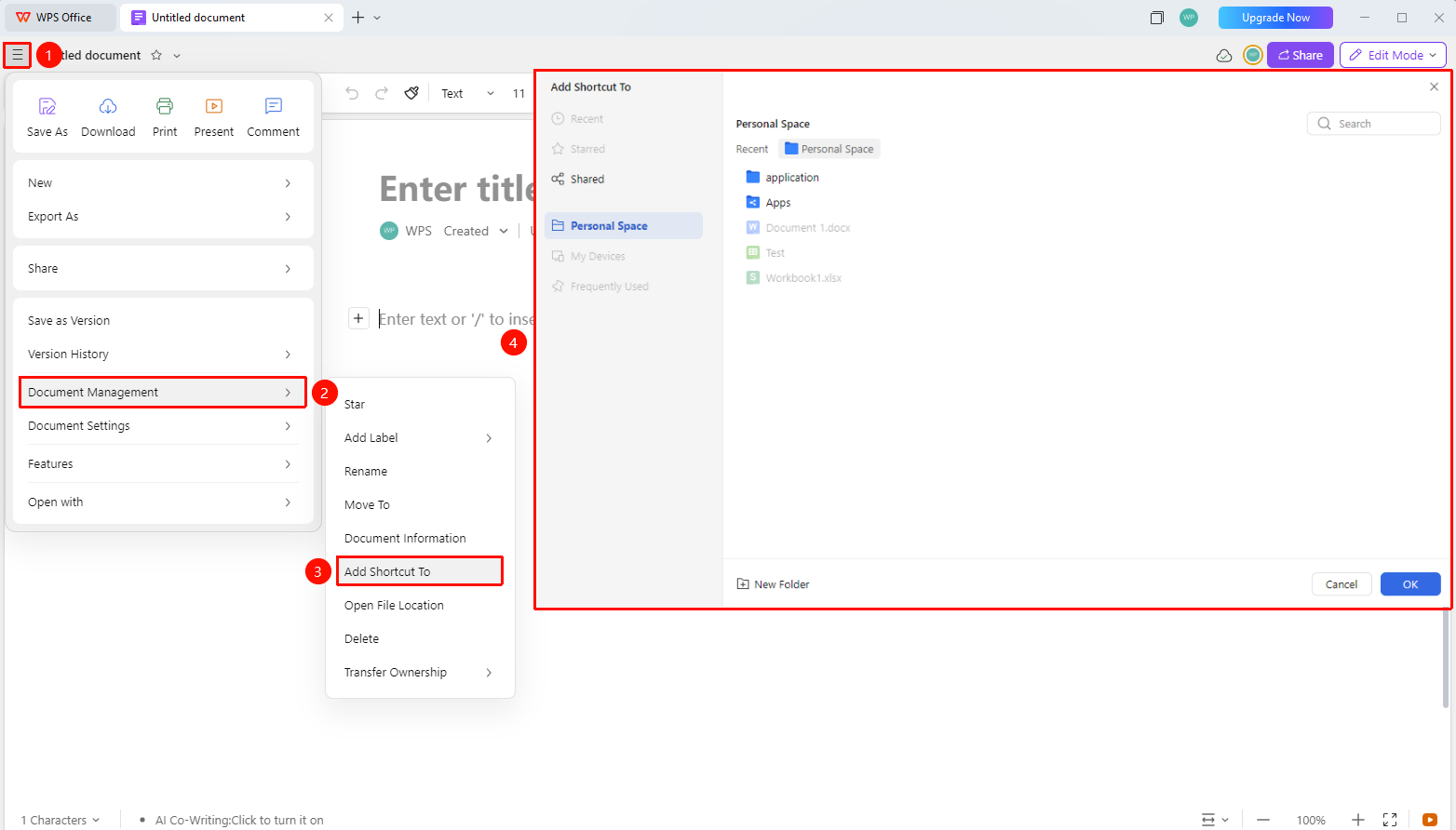Open Version History submenu
This screenshot has width=1456, height=830.
tap(163, 354)
